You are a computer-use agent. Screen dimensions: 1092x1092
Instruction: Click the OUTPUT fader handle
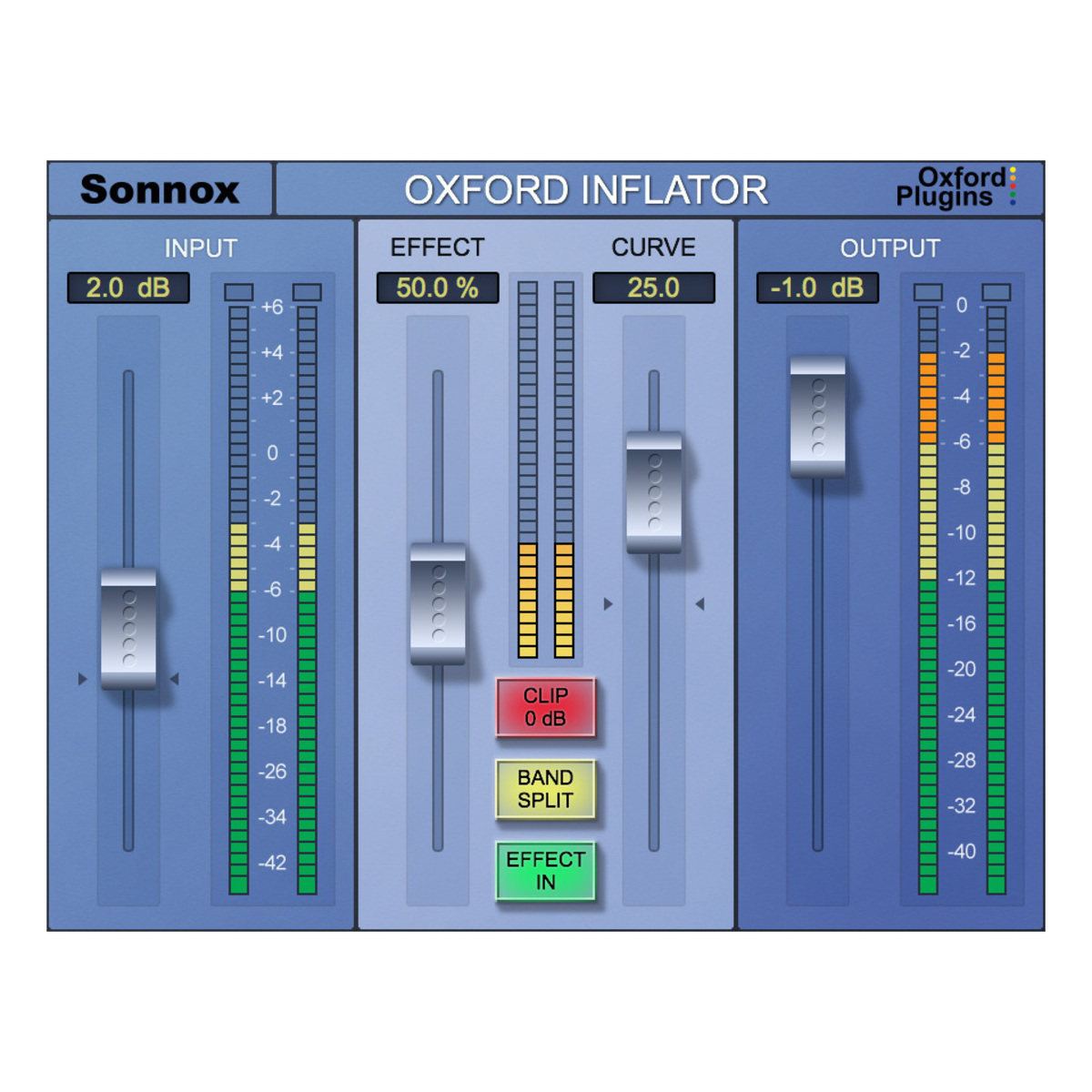pyautogui.click(x=817, y=417)
